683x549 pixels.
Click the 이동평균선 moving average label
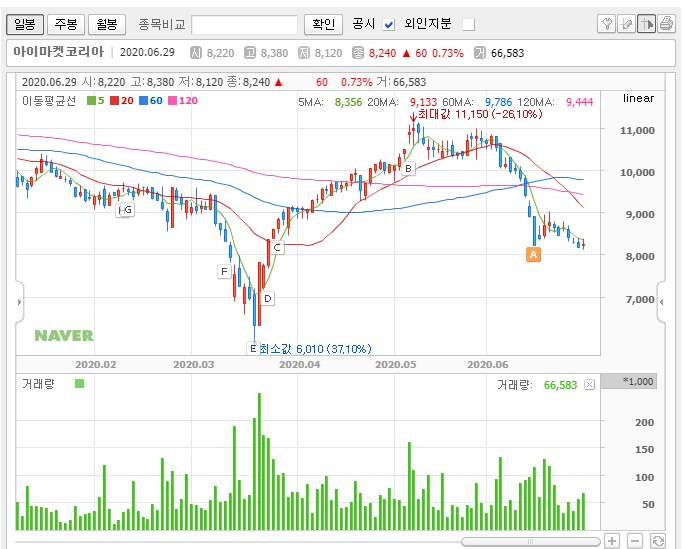[x=49, y=101]
